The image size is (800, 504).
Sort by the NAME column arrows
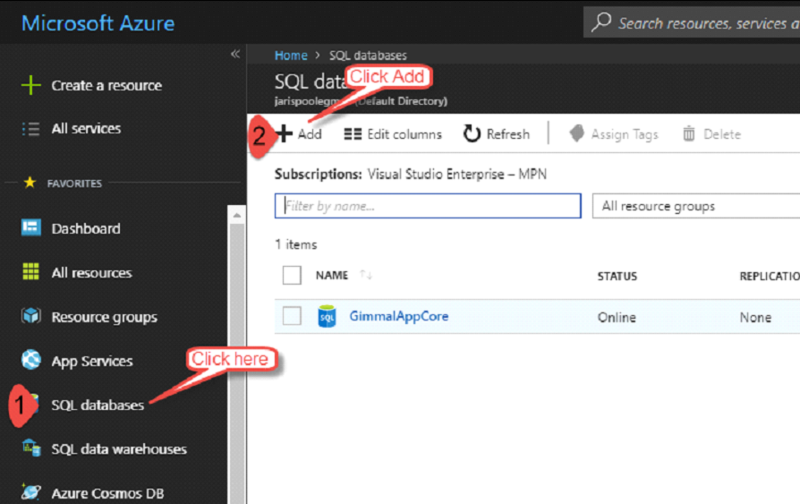tap(365, 275)
